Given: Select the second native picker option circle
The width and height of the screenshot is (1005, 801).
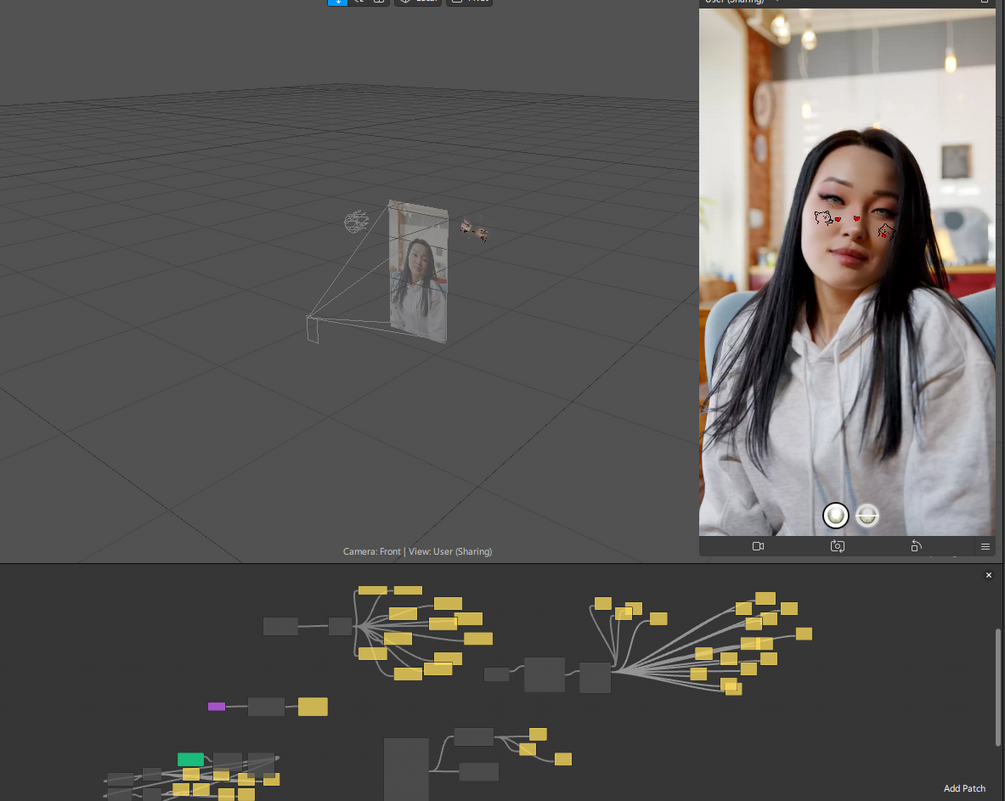Looking at the screenshot, I should point(867,515).
